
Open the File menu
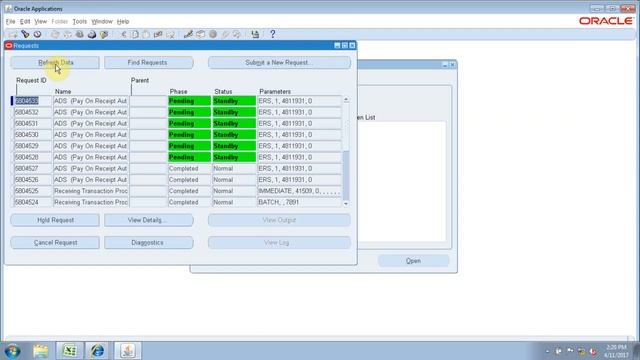[x=10, y=21]
